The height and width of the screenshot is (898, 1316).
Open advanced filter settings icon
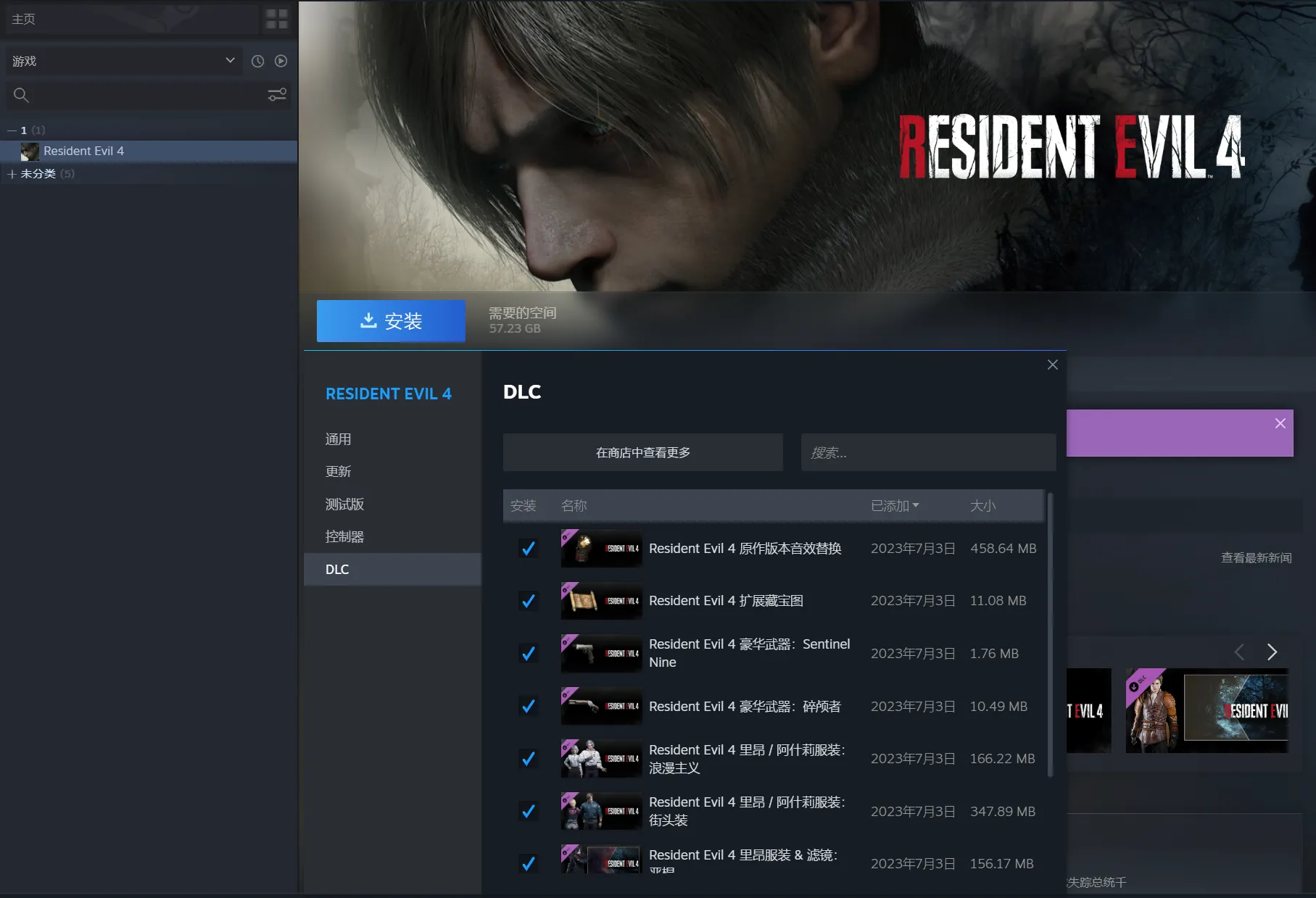[276, 95]
